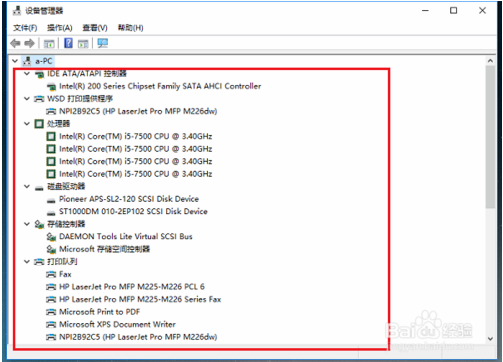Open the blue Help question-mark toolbar icon

pyautogui.click(x=68, y=43)
